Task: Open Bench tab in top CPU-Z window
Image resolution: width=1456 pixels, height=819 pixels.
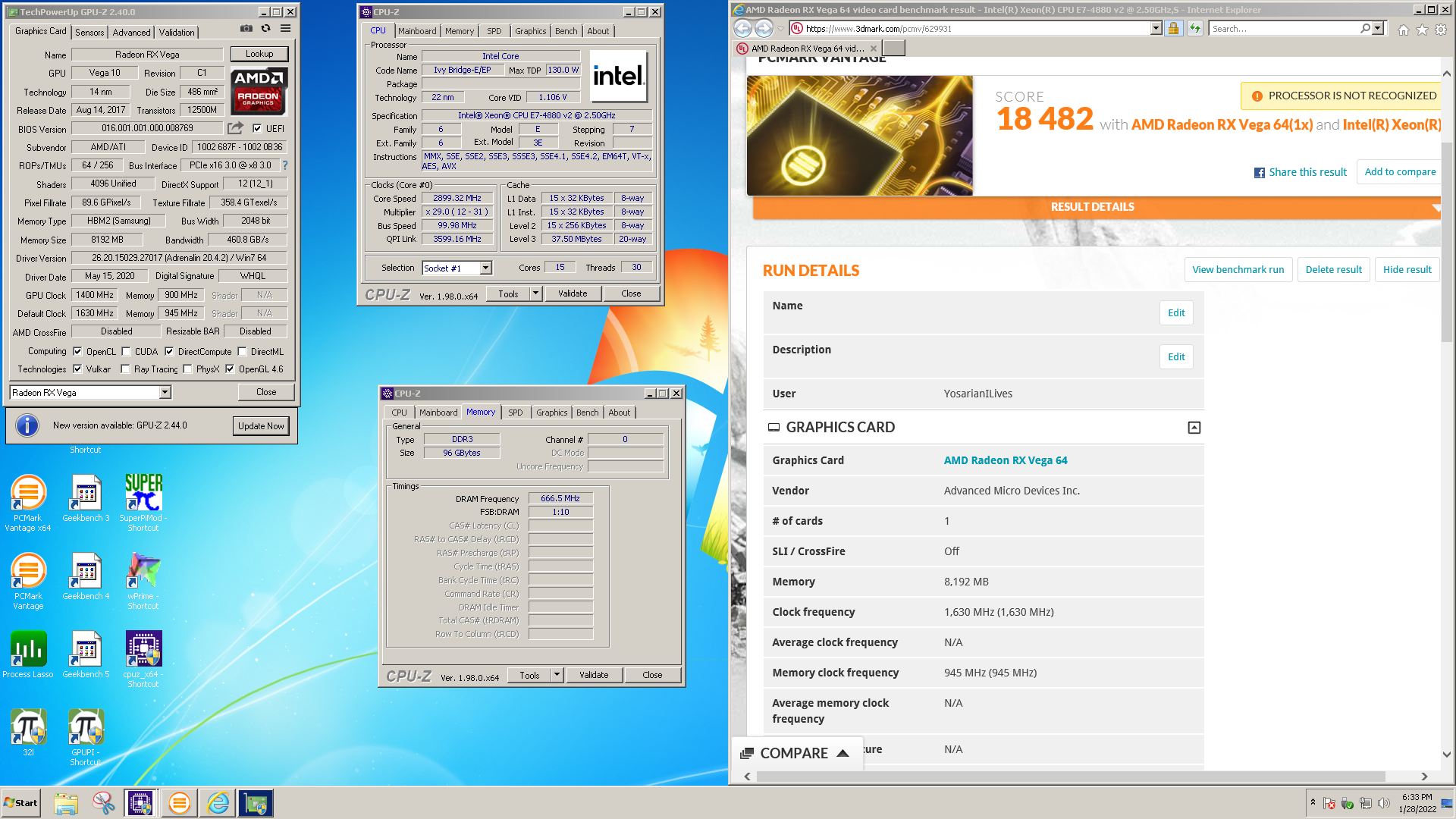Action: [x=566, y=31]
